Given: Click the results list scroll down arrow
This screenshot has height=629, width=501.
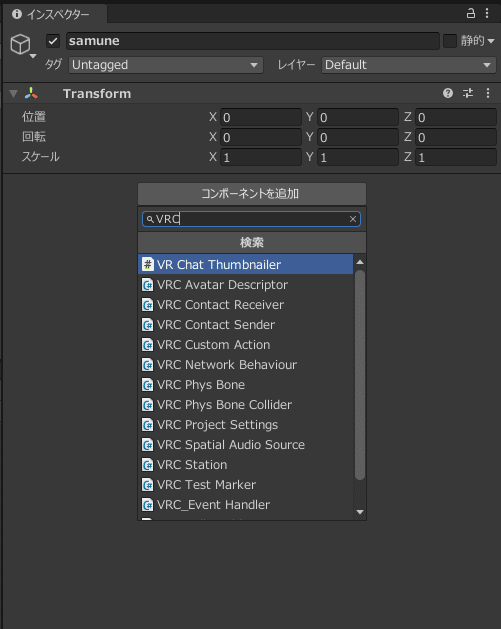Looking at the screenshot, I should point(360,512).
